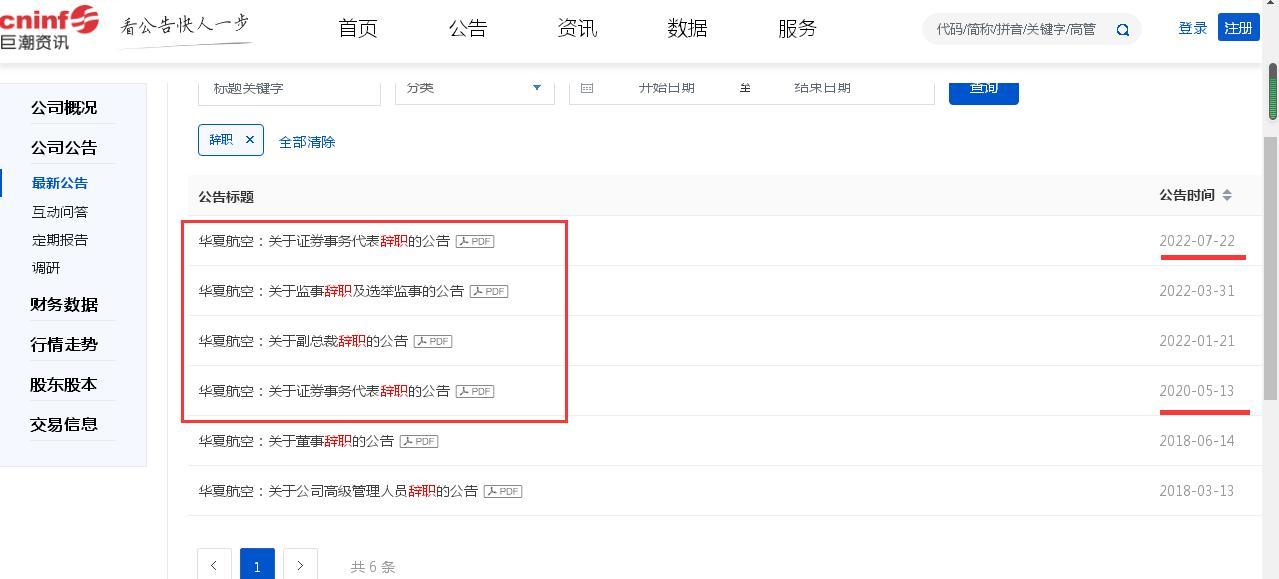Open PDF icon for 副总裁辞职 announcement

pos(433,341)
